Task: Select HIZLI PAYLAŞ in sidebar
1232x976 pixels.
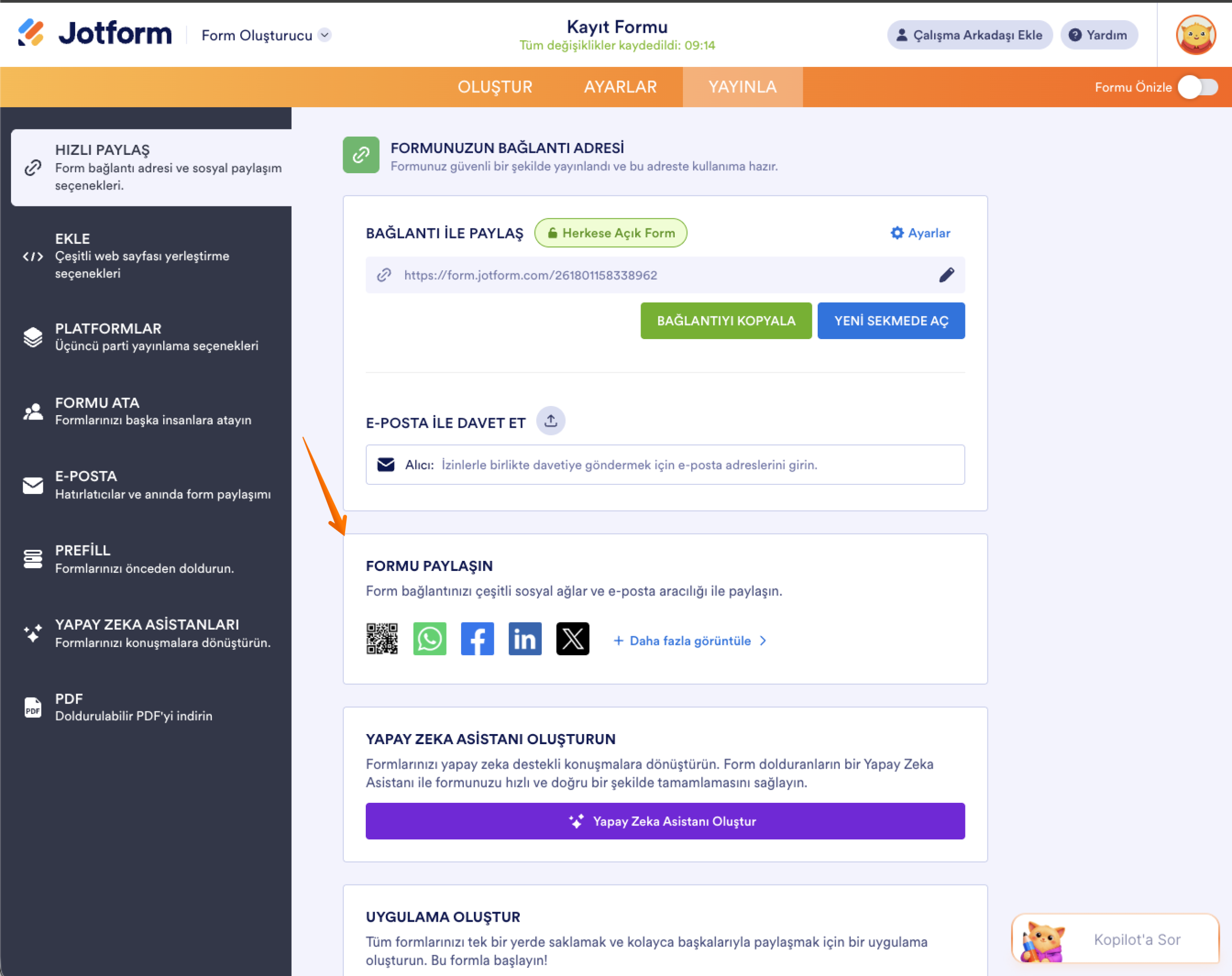Action: coord(152,167)
